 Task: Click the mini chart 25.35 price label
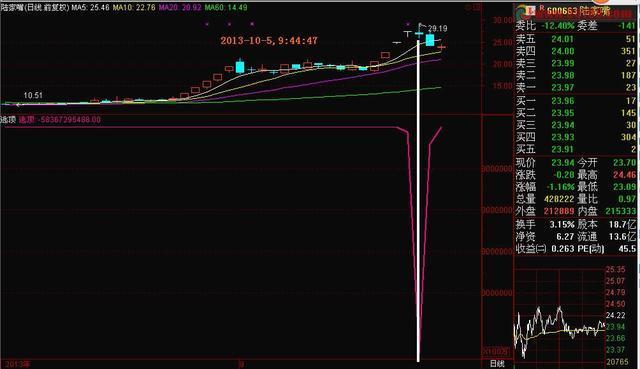pos(616,269)
